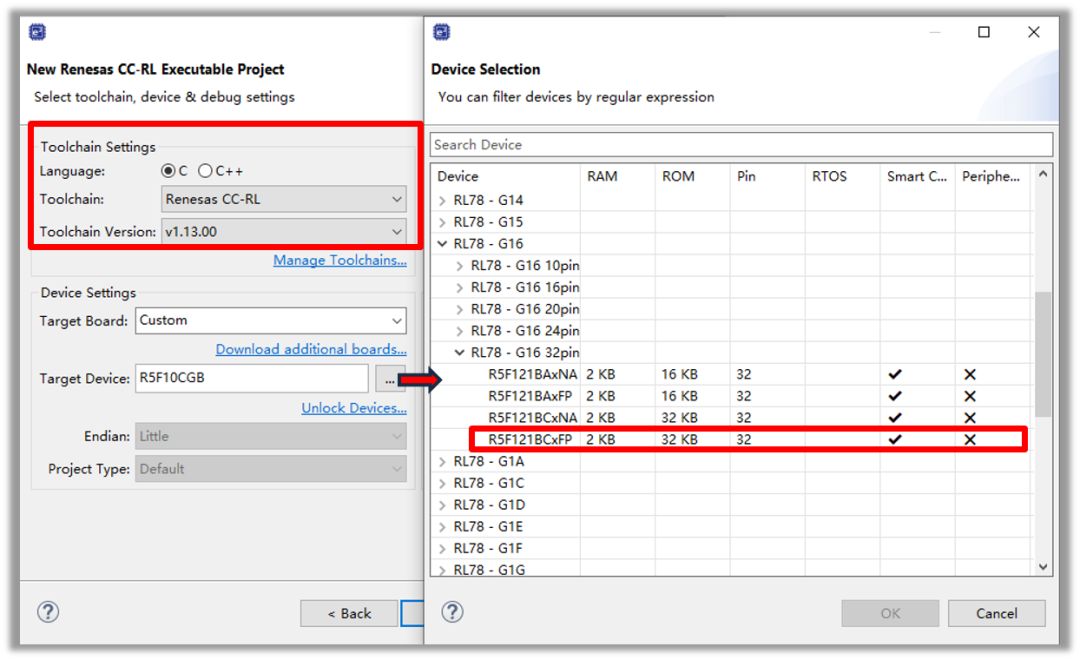The height and width of the screenshot is (660, 1080).
Task: Open the Target Board Custom dropdown
Action: (270, 320)
